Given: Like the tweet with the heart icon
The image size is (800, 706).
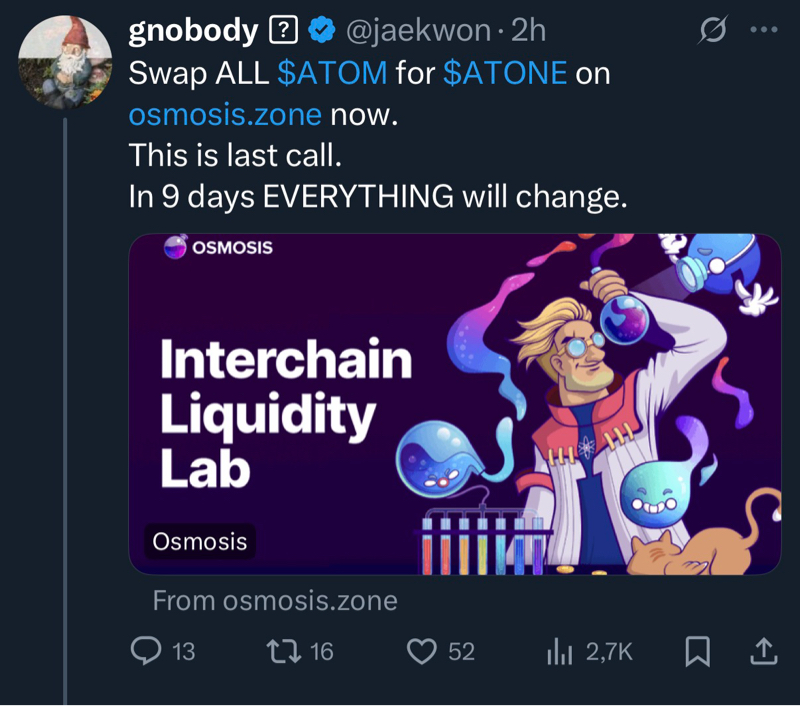Looking at the screenshot, I should tap(425, 652).
